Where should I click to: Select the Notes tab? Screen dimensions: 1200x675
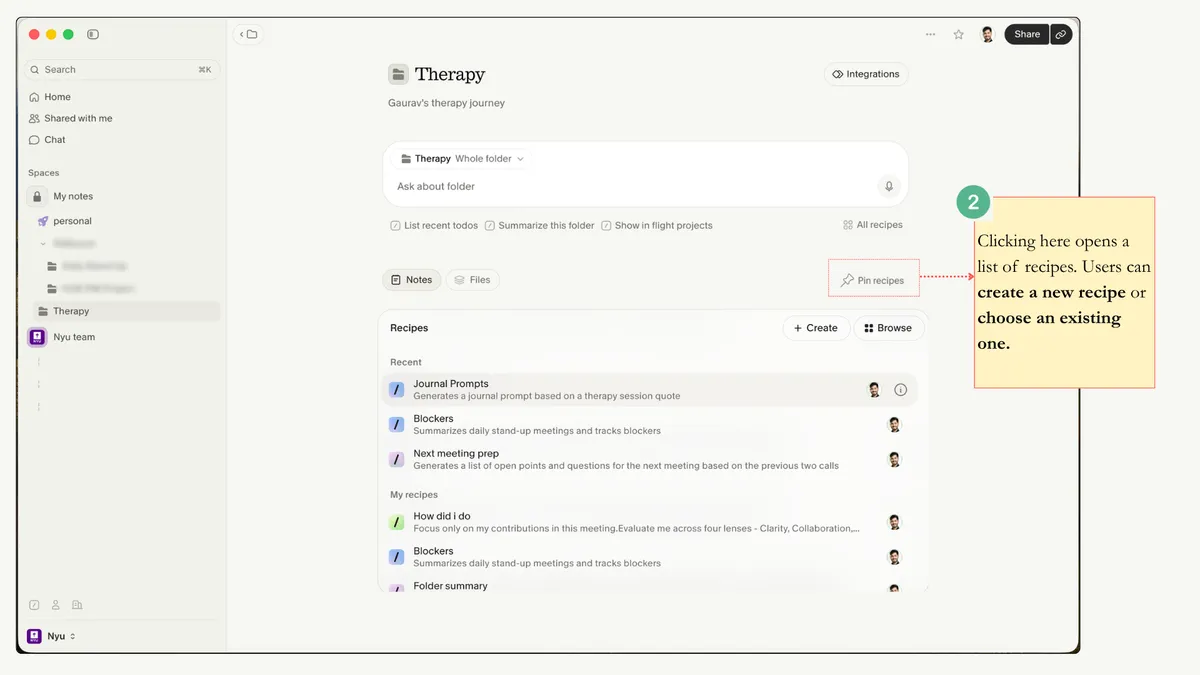click(x=411, y=280)
